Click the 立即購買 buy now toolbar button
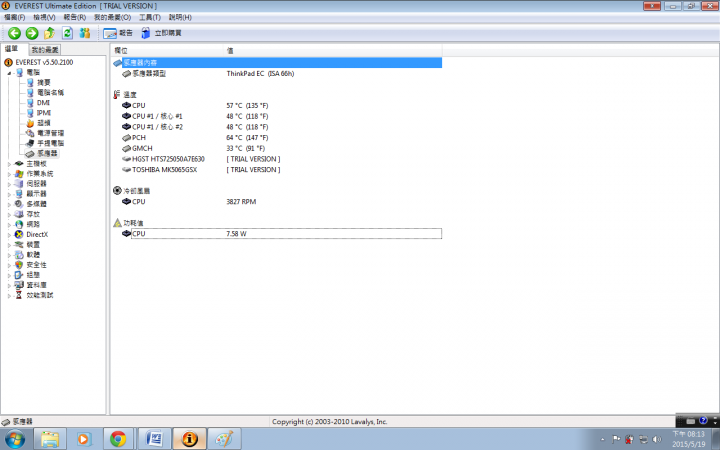This screenshot has width=720, height=450. [x=161, y=33]
